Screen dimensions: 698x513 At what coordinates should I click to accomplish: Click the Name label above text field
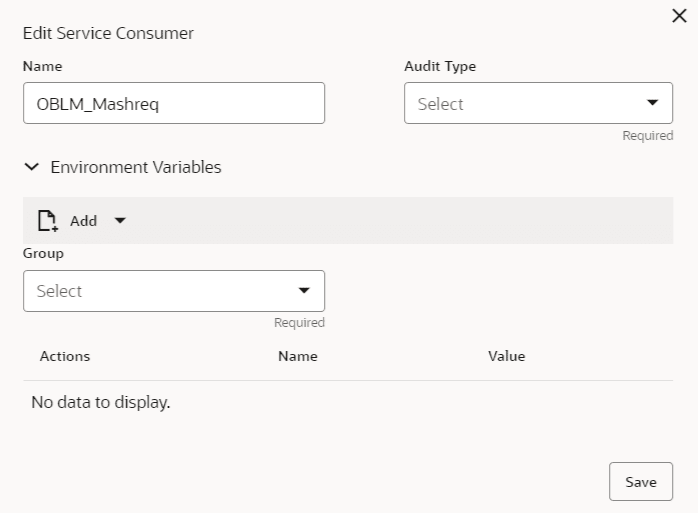click(x=42, y=66)
